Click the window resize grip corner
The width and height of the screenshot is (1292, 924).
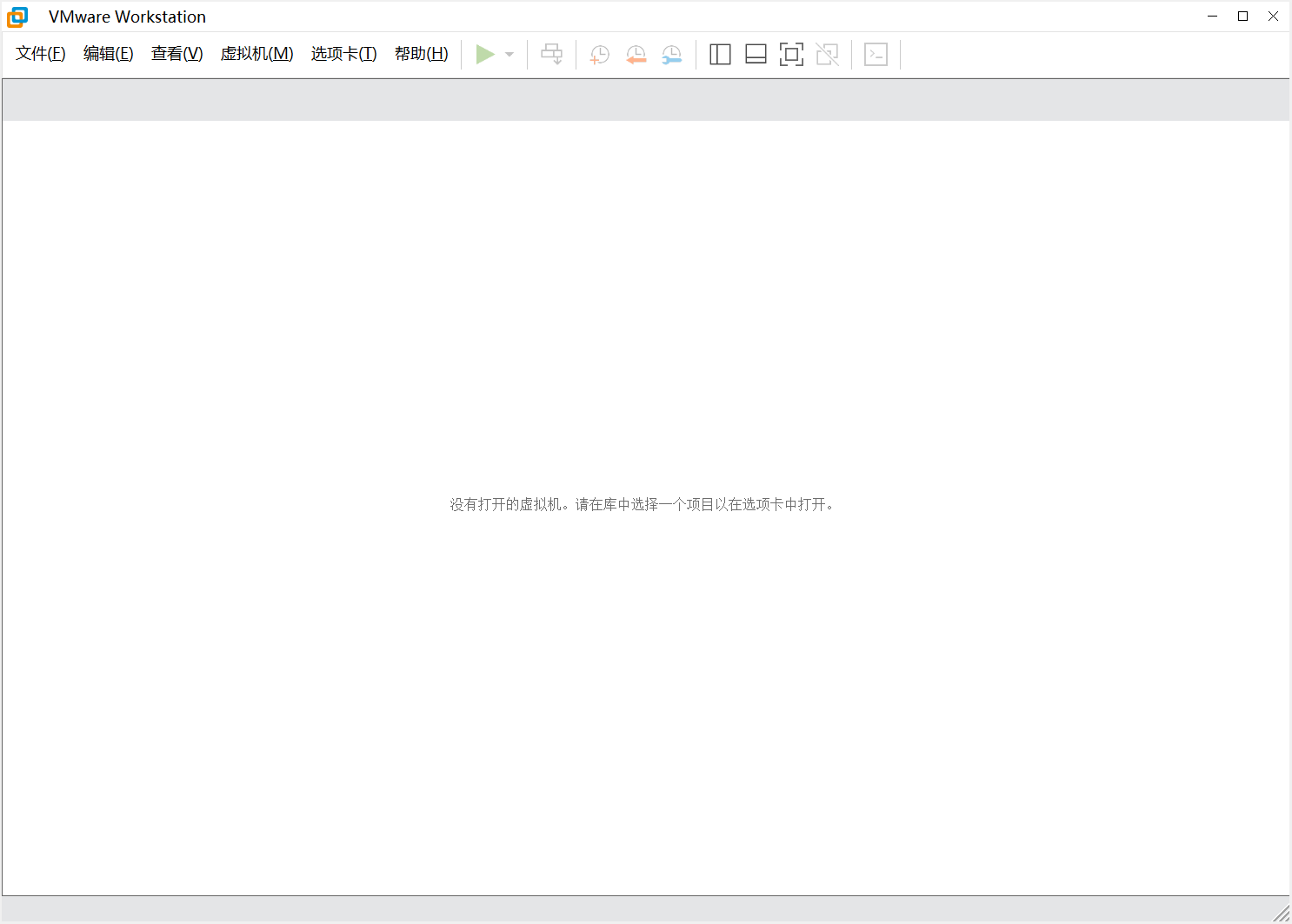pos(1282,914)
